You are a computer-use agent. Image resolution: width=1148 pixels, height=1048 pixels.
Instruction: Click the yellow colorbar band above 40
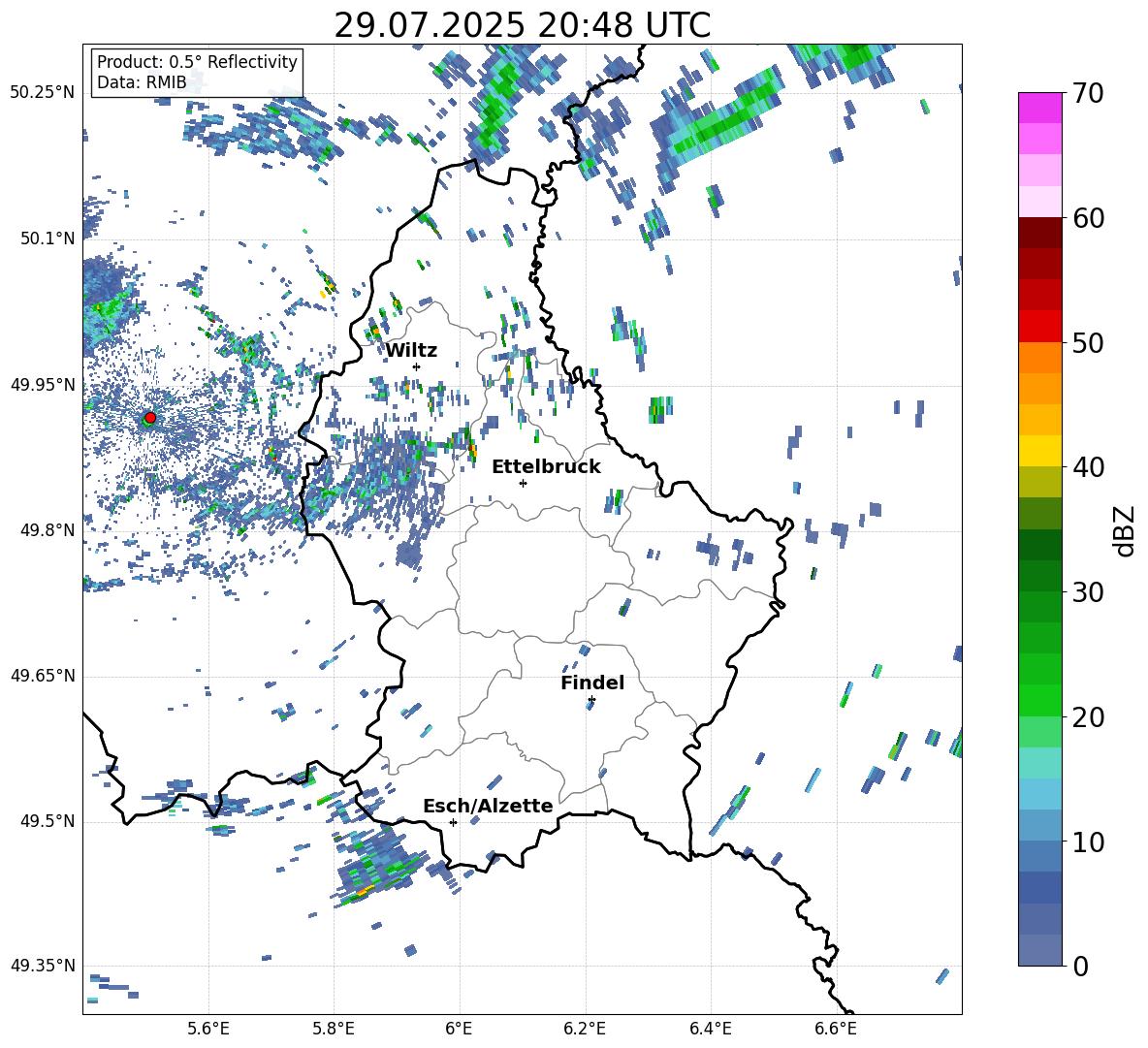tap(1039, 451)
